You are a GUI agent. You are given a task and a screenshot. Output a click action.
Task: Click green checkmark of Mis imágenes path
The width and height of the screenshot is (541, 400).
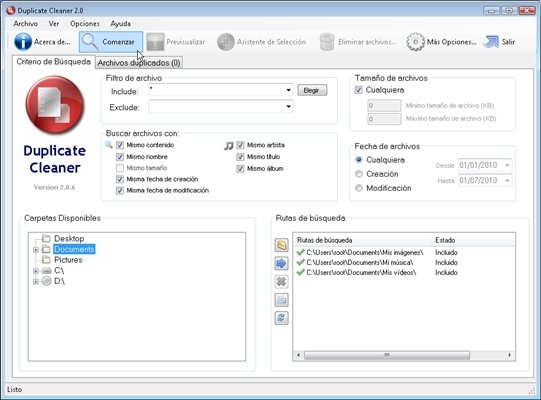click(x=300, y=253)
